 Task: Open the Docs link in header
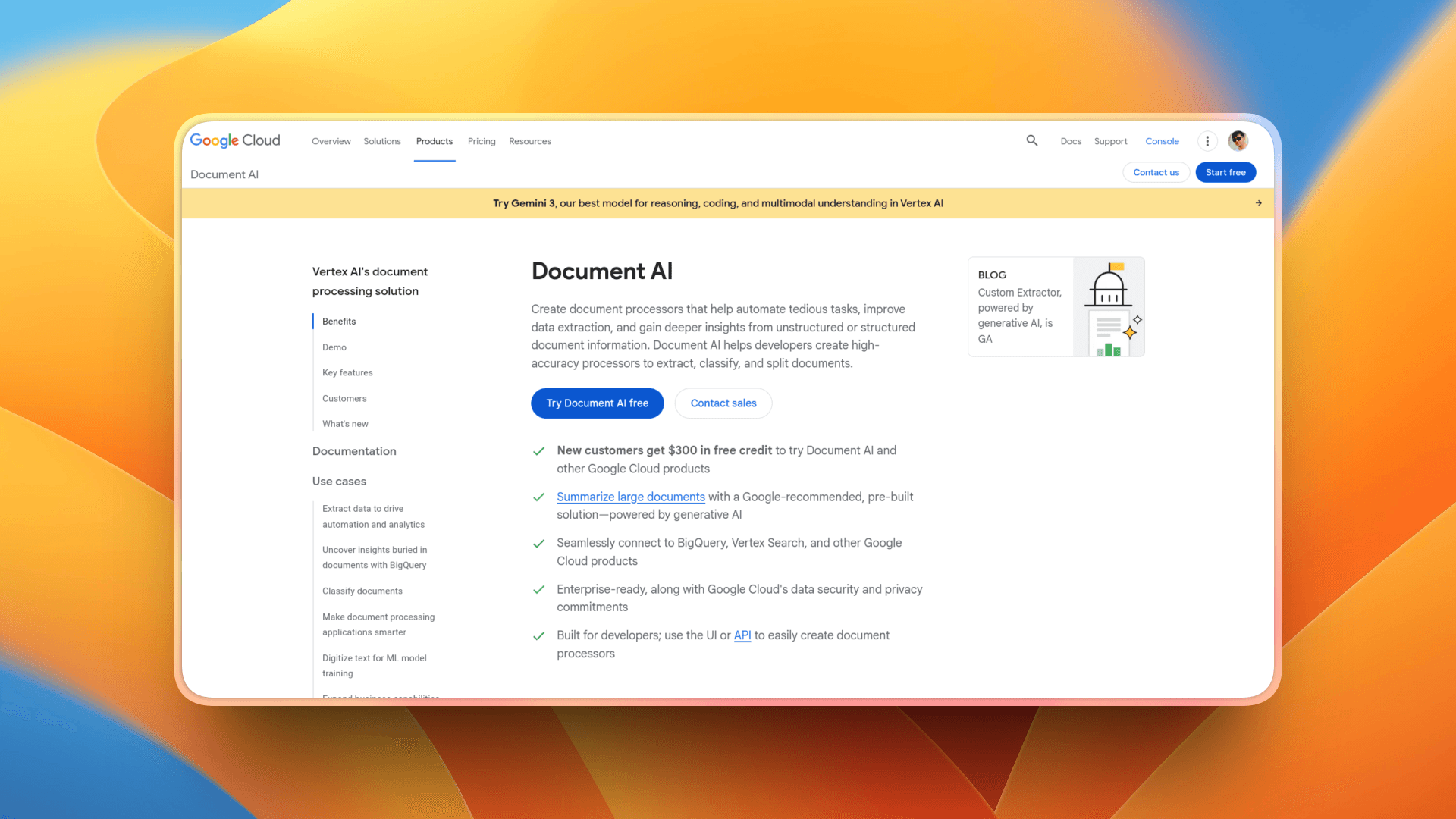(1071, 141)
